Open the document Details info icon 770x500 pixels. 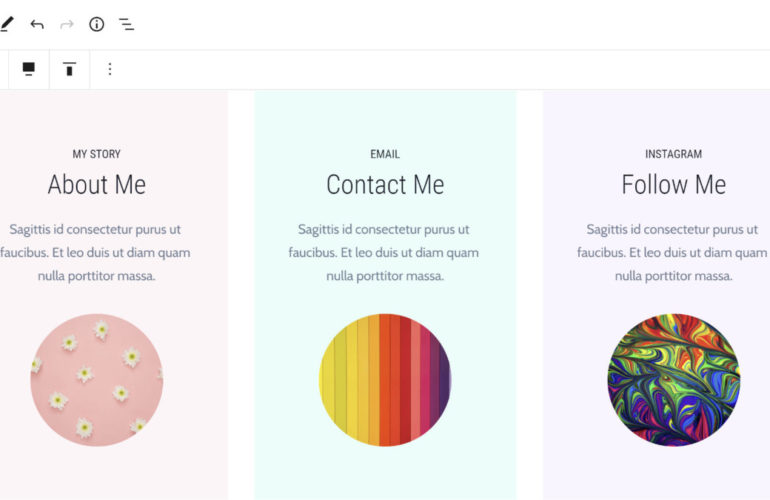pyautogui.click(x=97, y=24)
